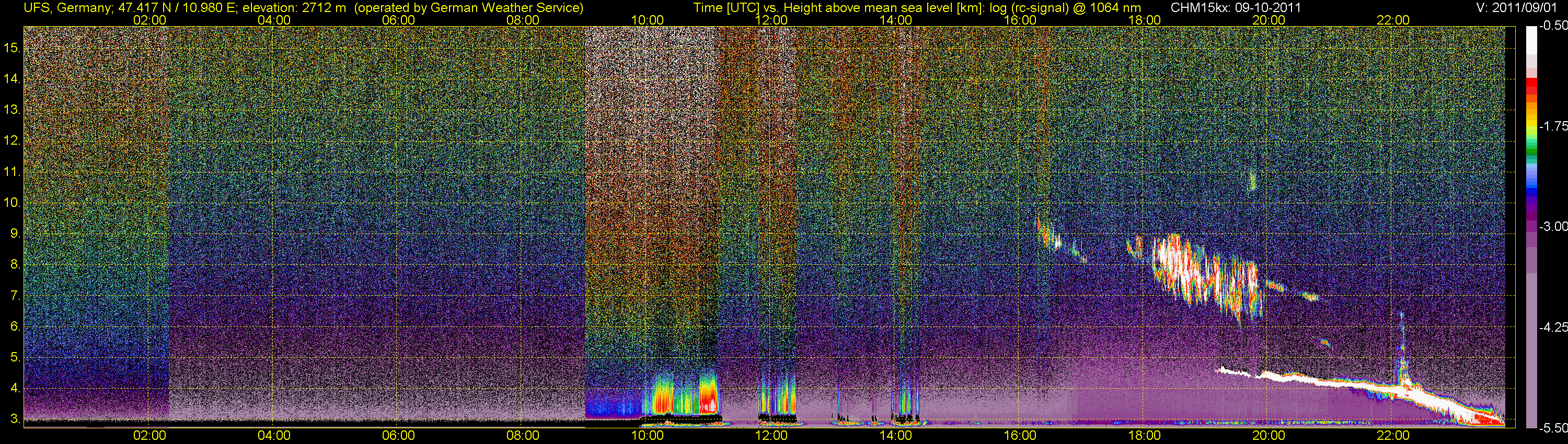Click the '08:00' label on the lower time axis
1568x444 pixels.
click(x=523, y=436)
